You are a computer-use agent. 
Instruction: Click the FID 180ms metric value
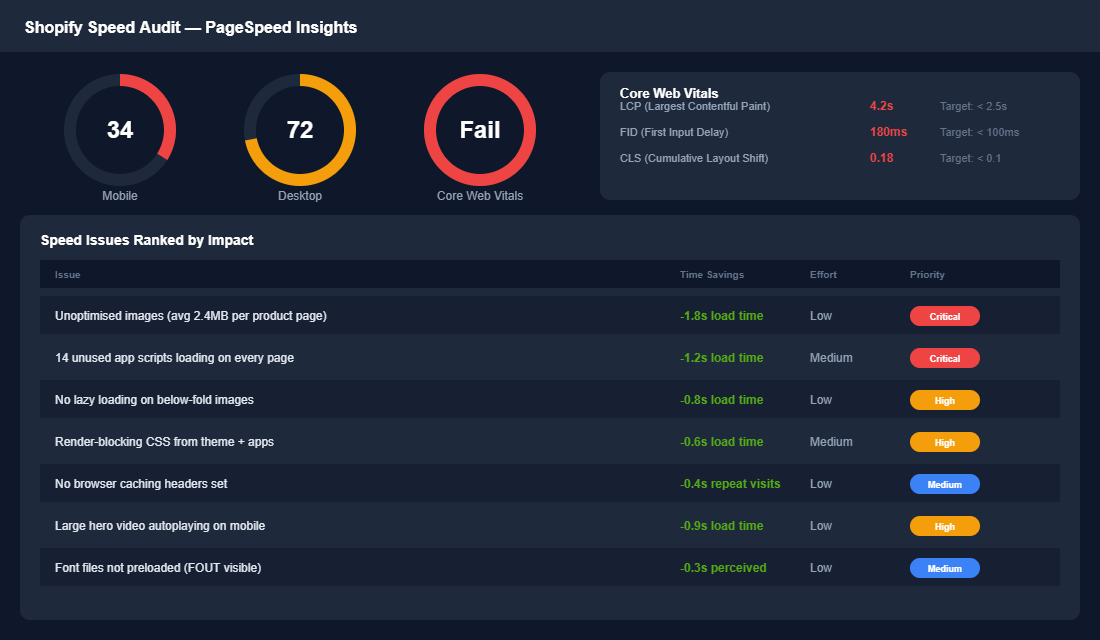883,131
